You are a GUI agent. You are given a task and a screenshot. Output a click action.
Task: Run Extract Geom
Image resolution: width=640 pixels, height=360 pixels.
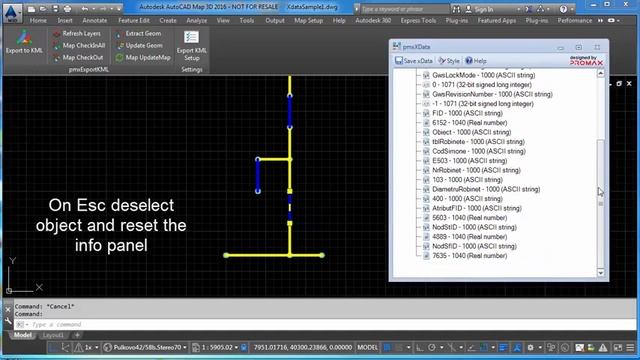pos(138,33)
